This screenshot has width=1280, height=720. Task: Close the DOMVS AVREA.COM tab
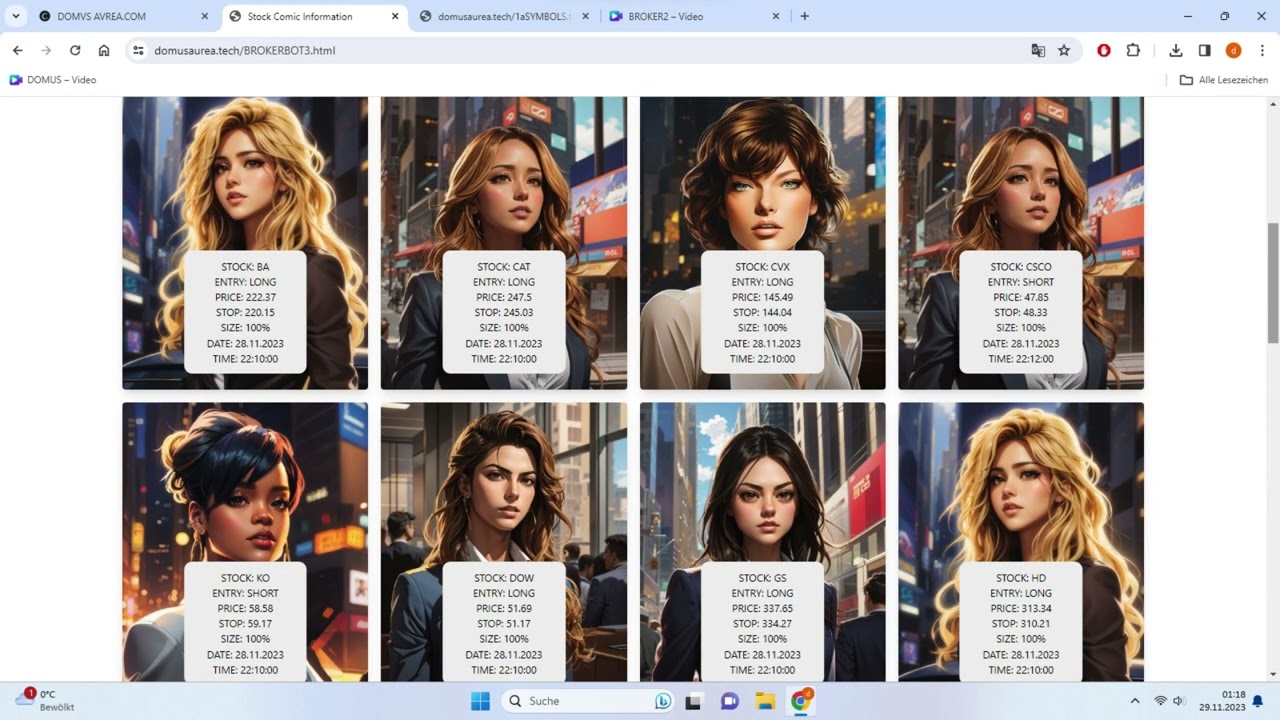tap(204, 16)
